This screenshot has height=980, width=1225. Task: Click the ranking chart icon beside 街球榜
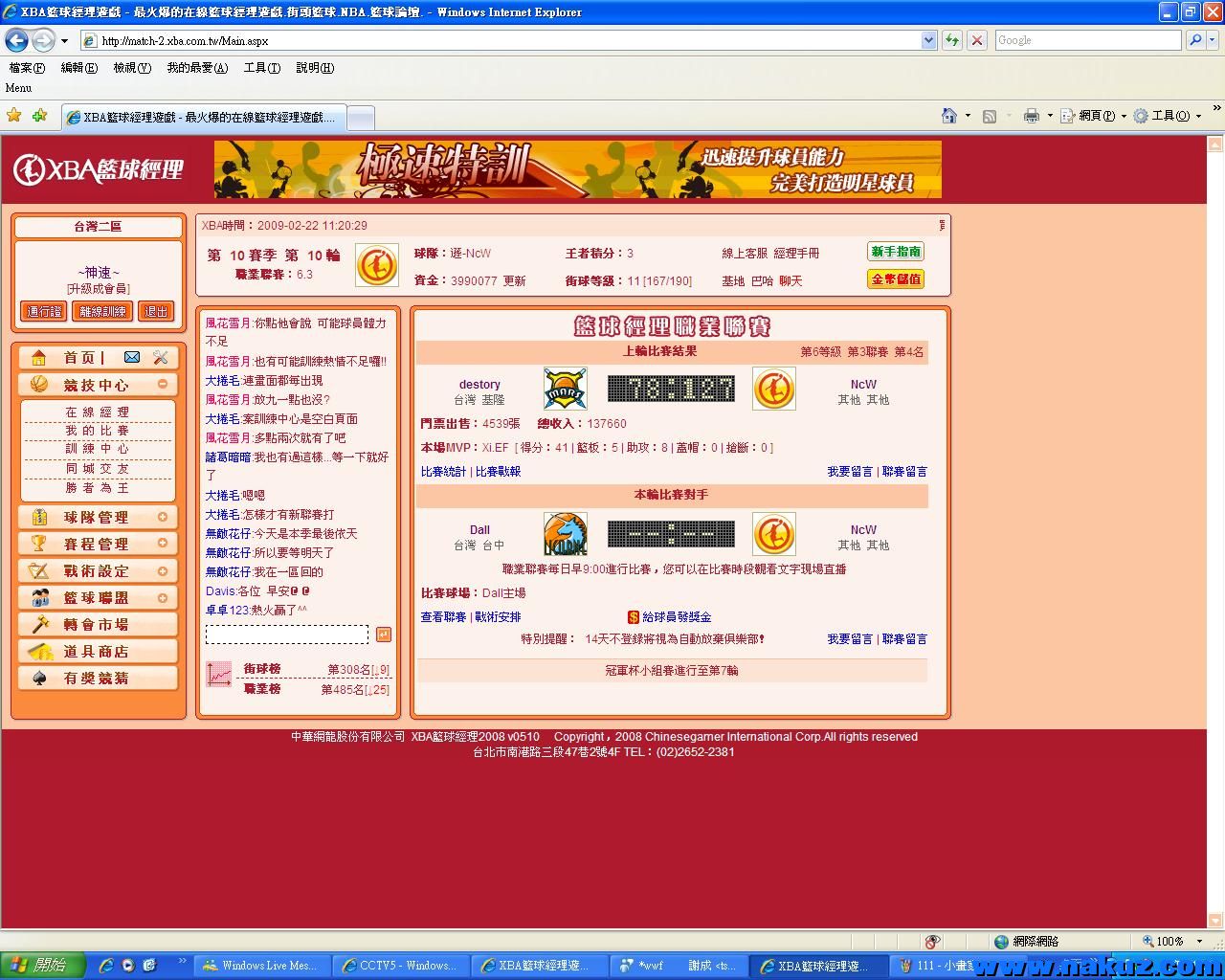[x=219, y=675]
